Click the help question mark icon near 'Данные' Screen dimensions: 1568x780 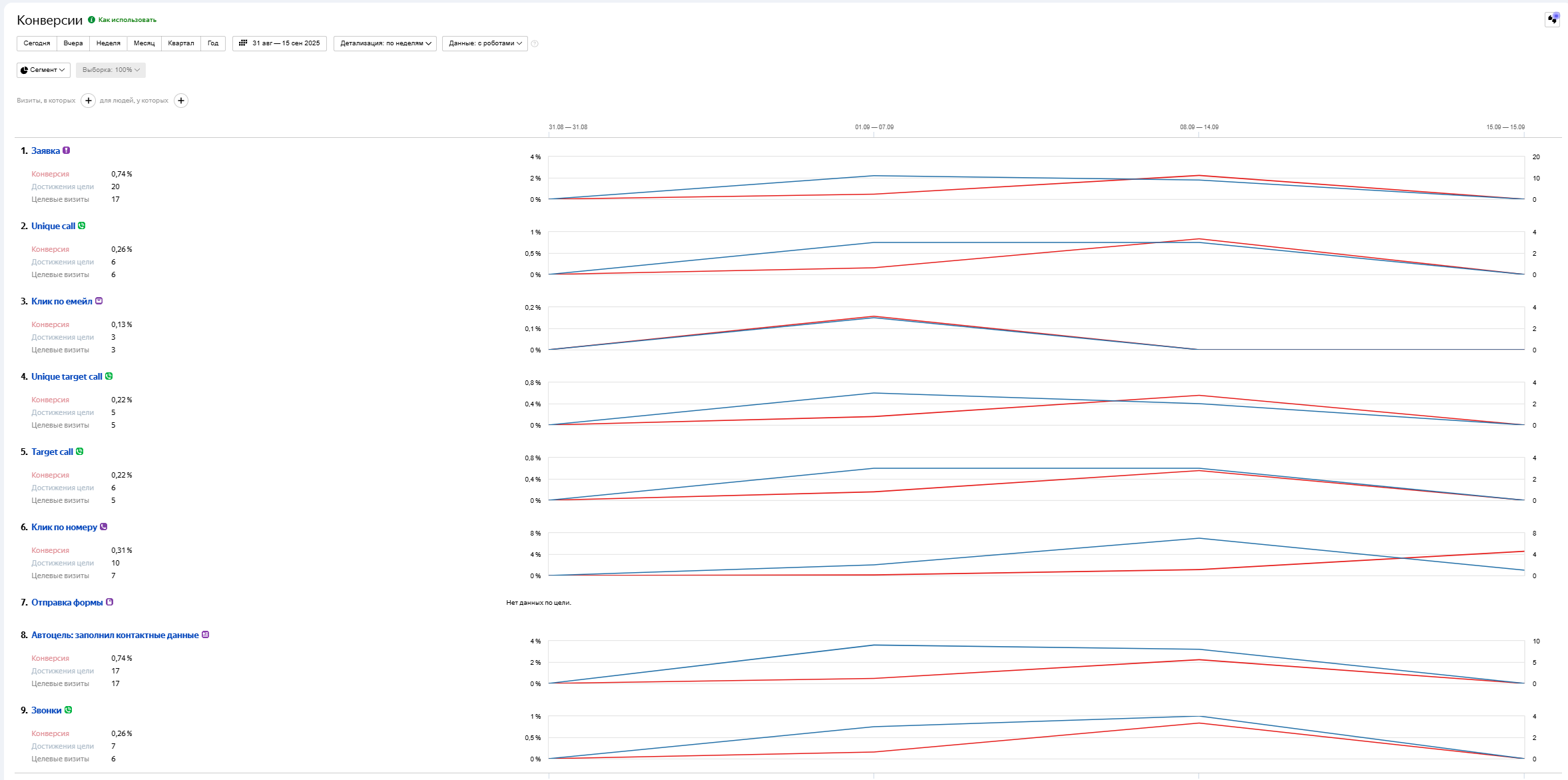click(535, 44)
